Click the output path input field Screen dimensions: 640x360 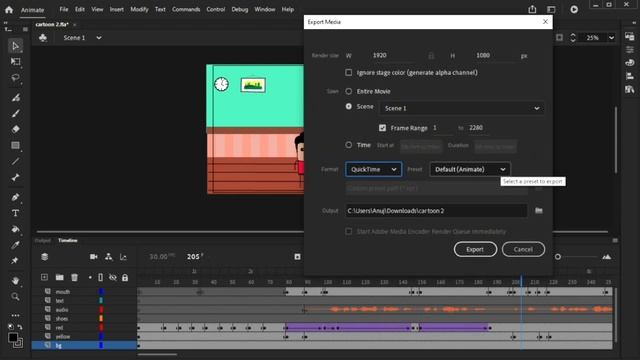(436, 211)
